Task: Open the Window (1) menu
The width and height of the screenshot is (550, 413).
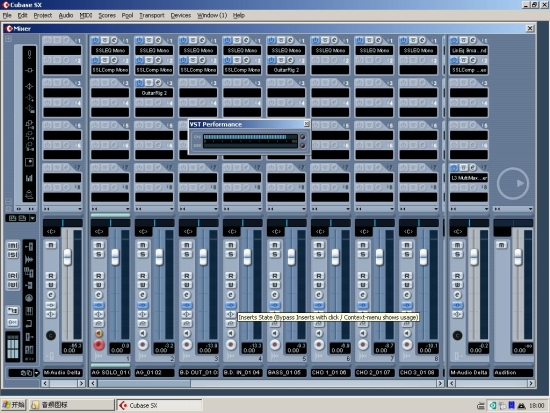Action: coord(212,15)
